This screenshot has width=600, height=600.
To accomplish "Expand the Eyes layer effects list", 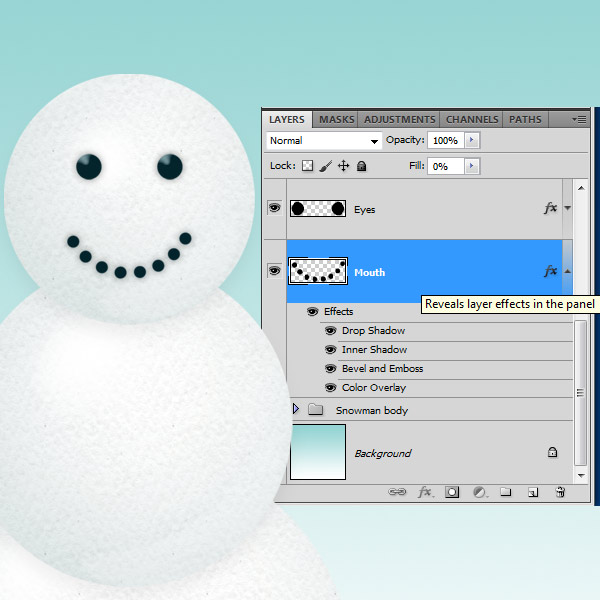I will click(567, 208).
